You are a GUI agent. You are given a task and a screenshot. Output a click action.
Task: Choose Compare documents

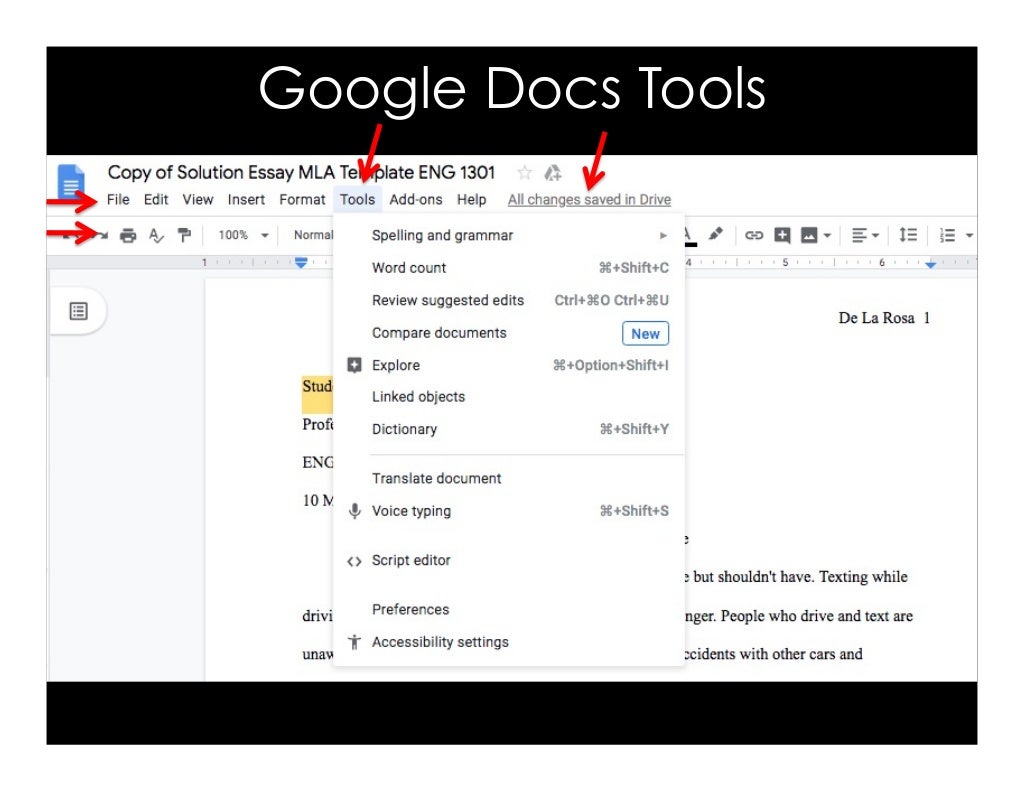point(509,333)
